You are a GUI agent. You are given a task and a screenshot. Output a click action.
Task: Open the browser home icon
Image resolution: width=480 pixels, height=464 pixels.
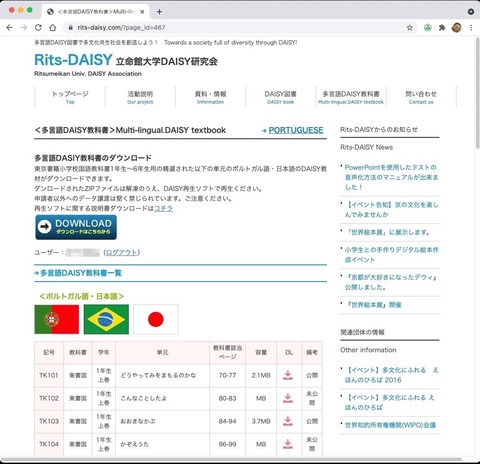[53, 28]
